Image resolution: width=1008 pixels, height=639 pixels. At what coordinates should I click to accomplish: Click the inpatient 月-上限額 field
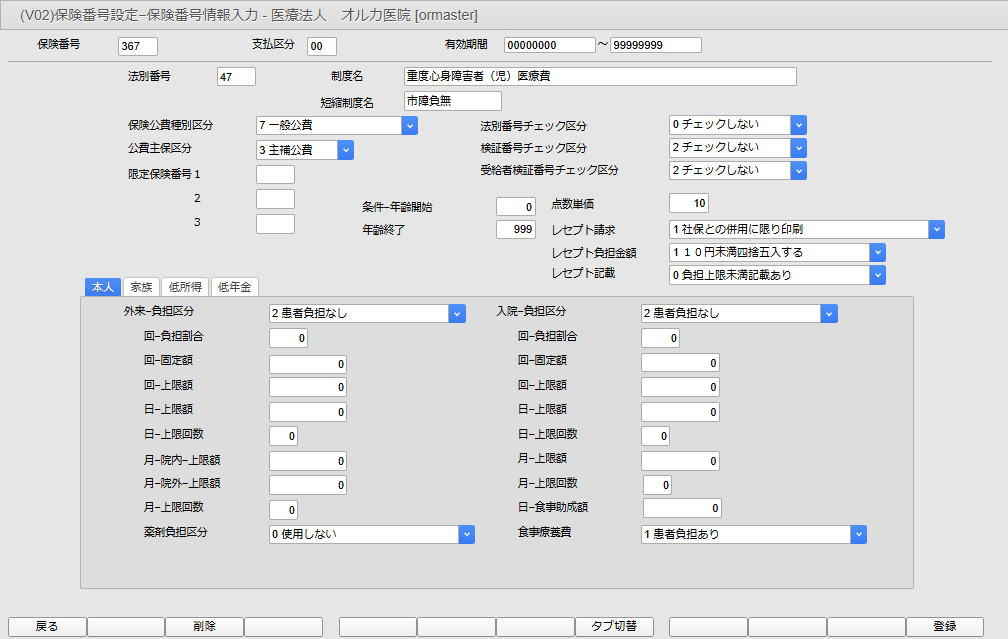[x=680, y=461]
